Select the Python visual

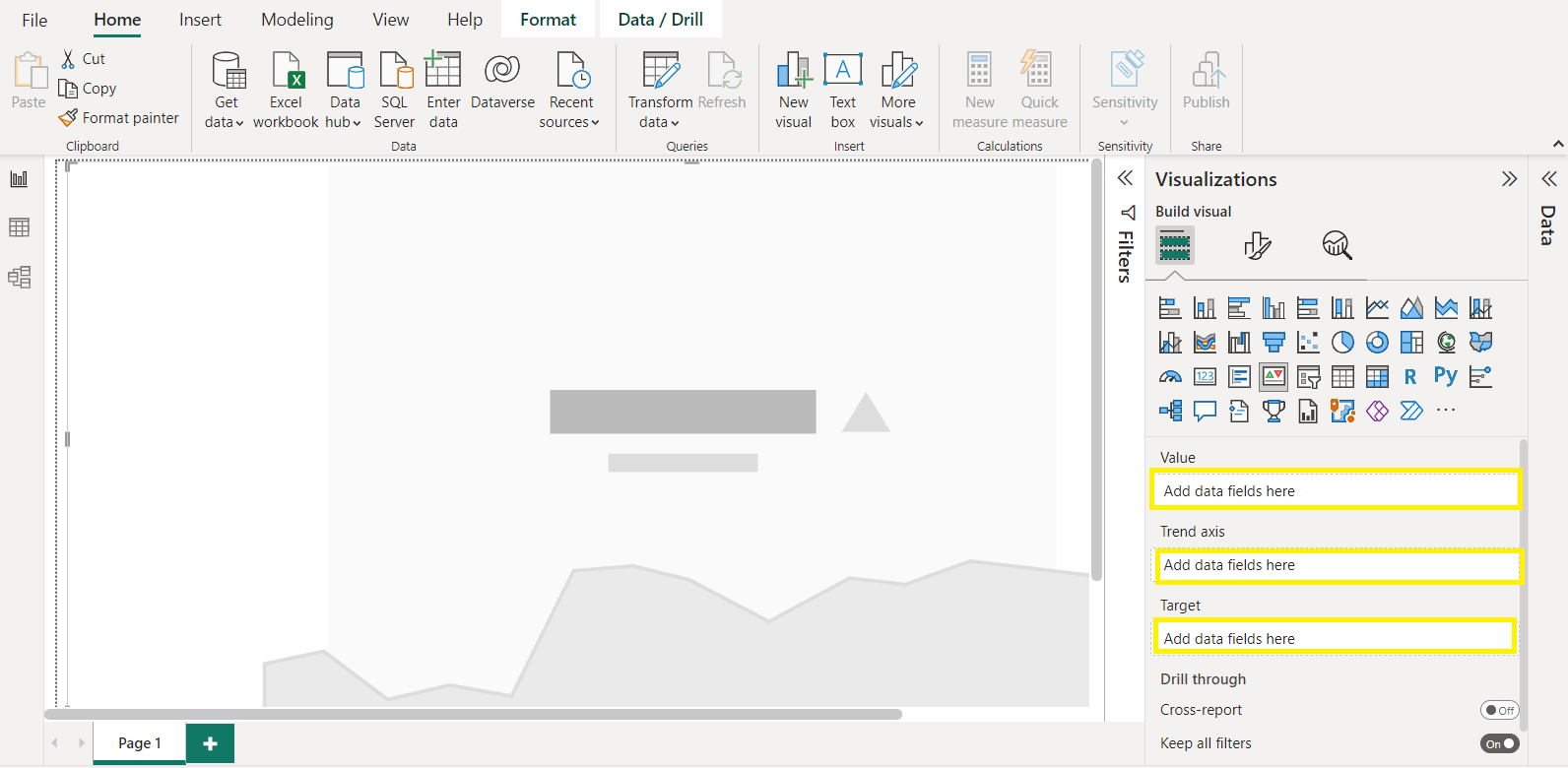[x=1446, y=376]
